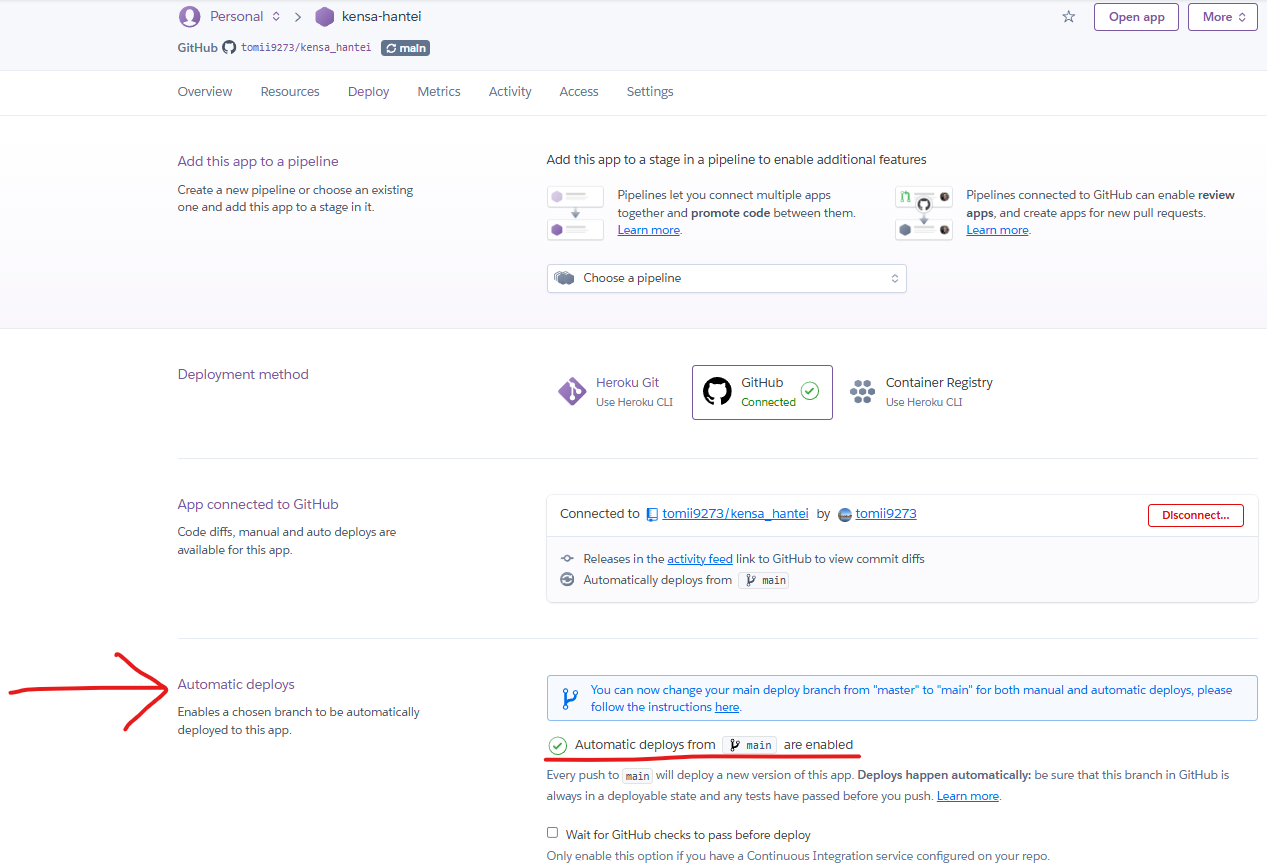Viewport: 1267px width, 868px height.
Task: Click the kensa-hantei app name in breadcrumb
Action: [x=382, y=16]
